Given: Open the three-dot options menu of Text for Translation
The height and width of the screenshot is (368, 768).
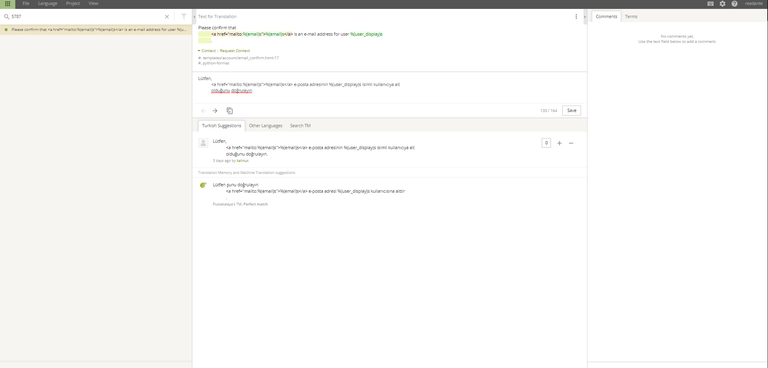Looking at the screenshot, I should click(576, 17).
